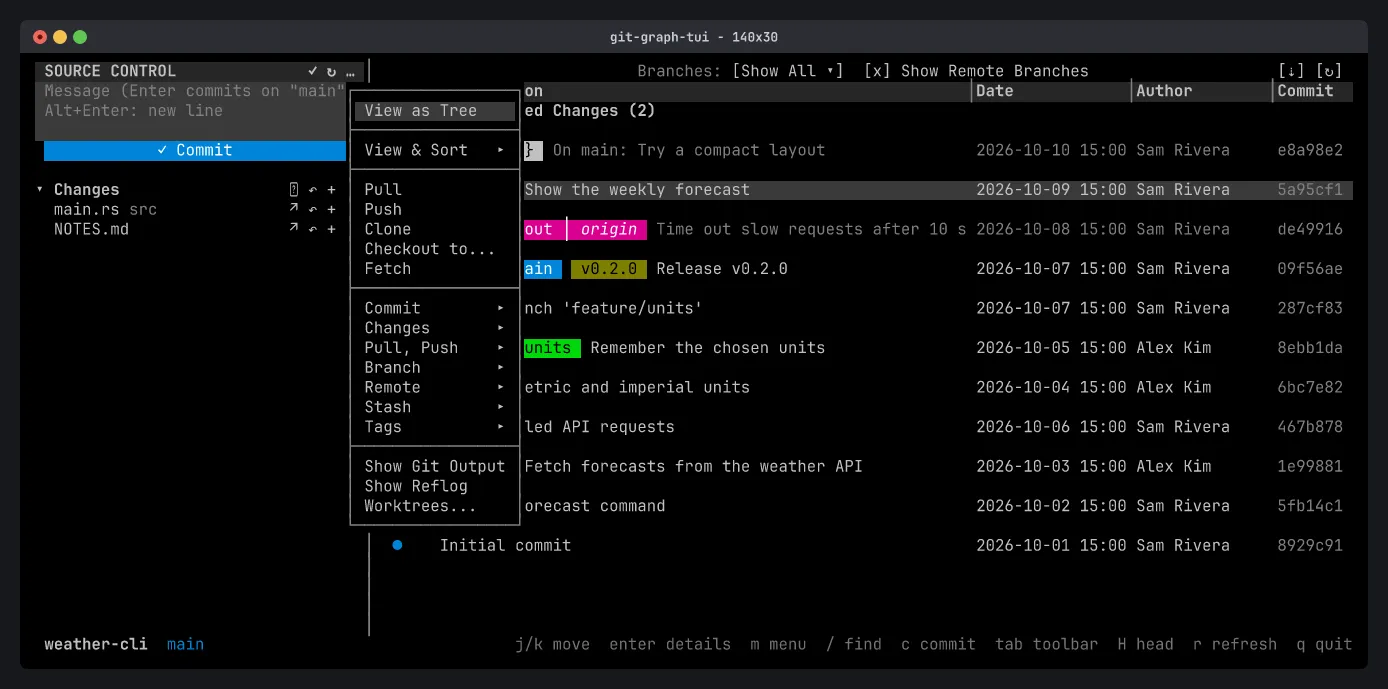The height and width of the screenshot is (689, 1388).
Task: Click the Date column header
Action: (995, 91)
